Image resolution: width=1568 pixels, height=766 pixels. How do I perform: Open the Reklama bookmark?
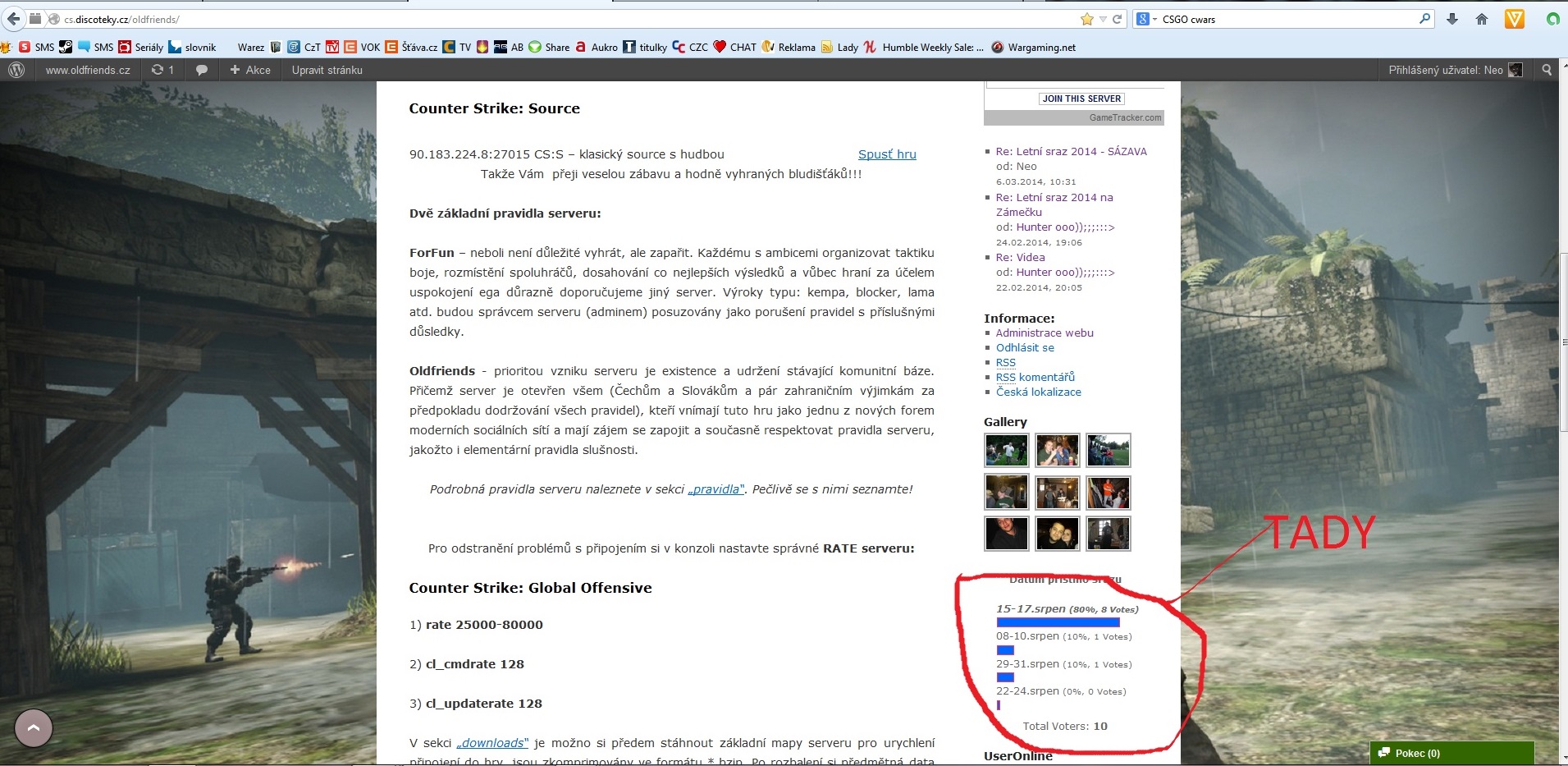[789, 47]
